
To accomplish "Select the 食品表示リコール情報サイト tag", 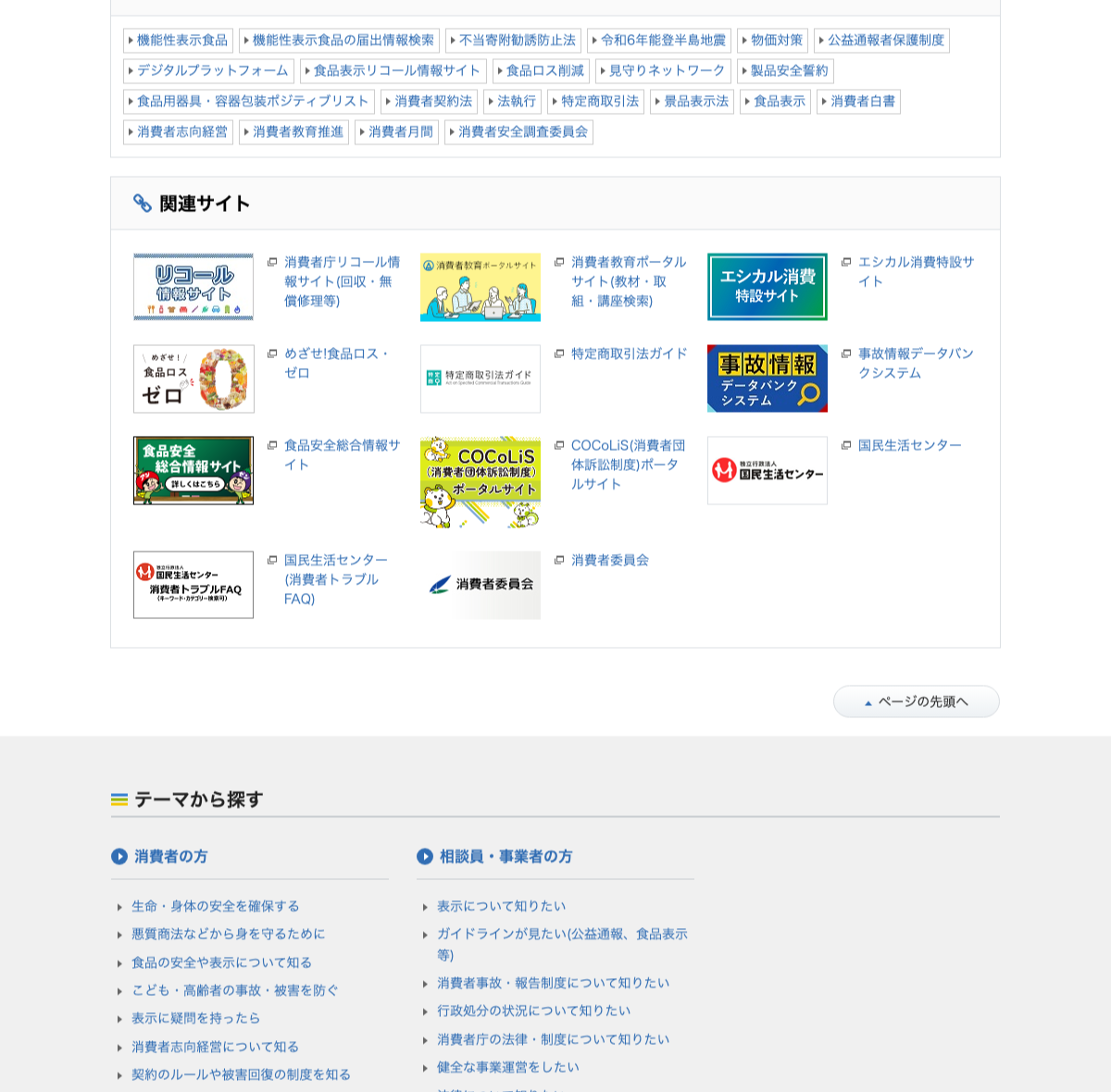I will click(393, 71).
